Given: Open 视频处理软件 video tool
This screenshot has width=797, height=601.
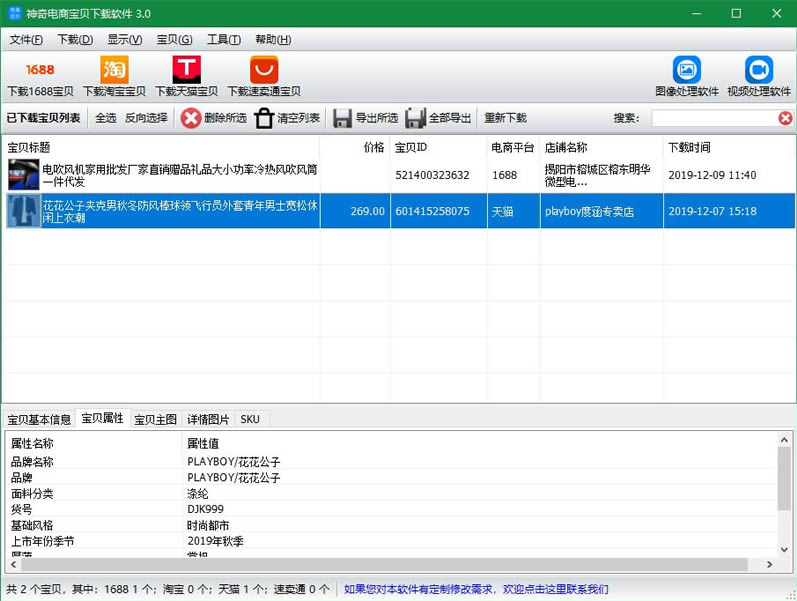Looking at the screenshot, I should pyautogui.click(x=759, y=70).
